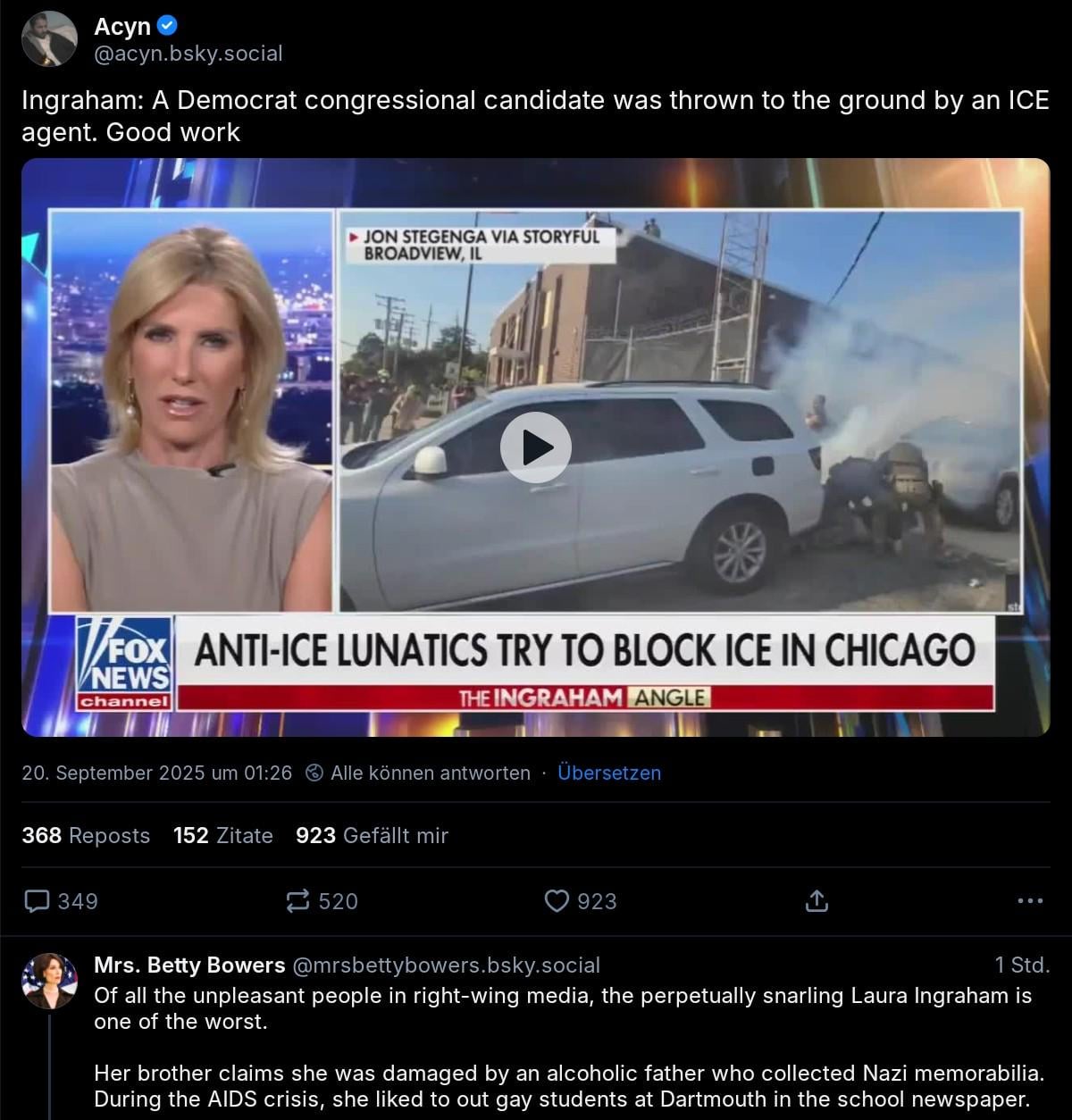Click the reply-settings icon beside 'Alle können antworten'
1072x1120 pixels.
[314, 773]
